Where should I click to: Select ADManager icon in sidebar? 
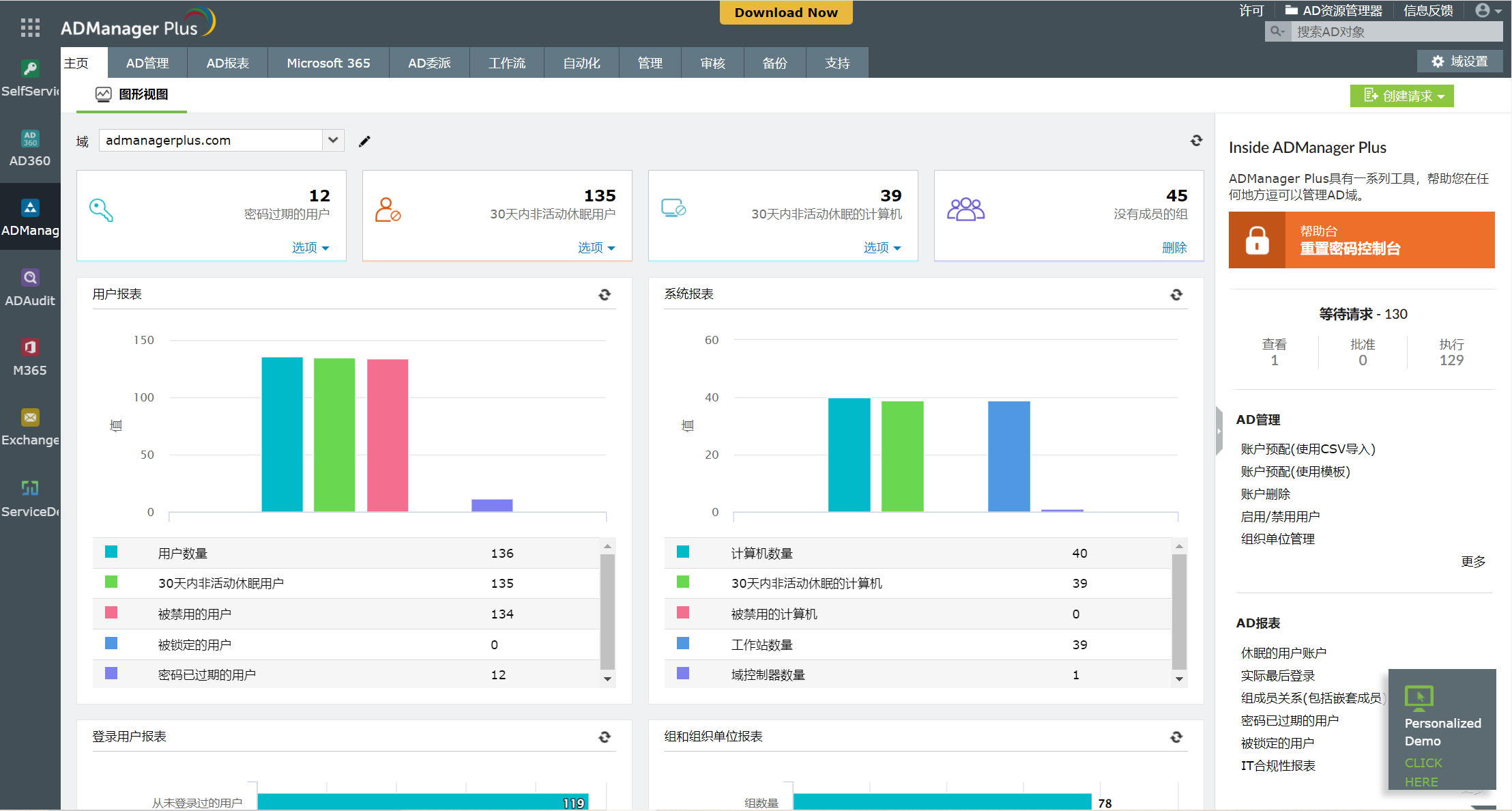pyautogui.click(x=30, y=208)
